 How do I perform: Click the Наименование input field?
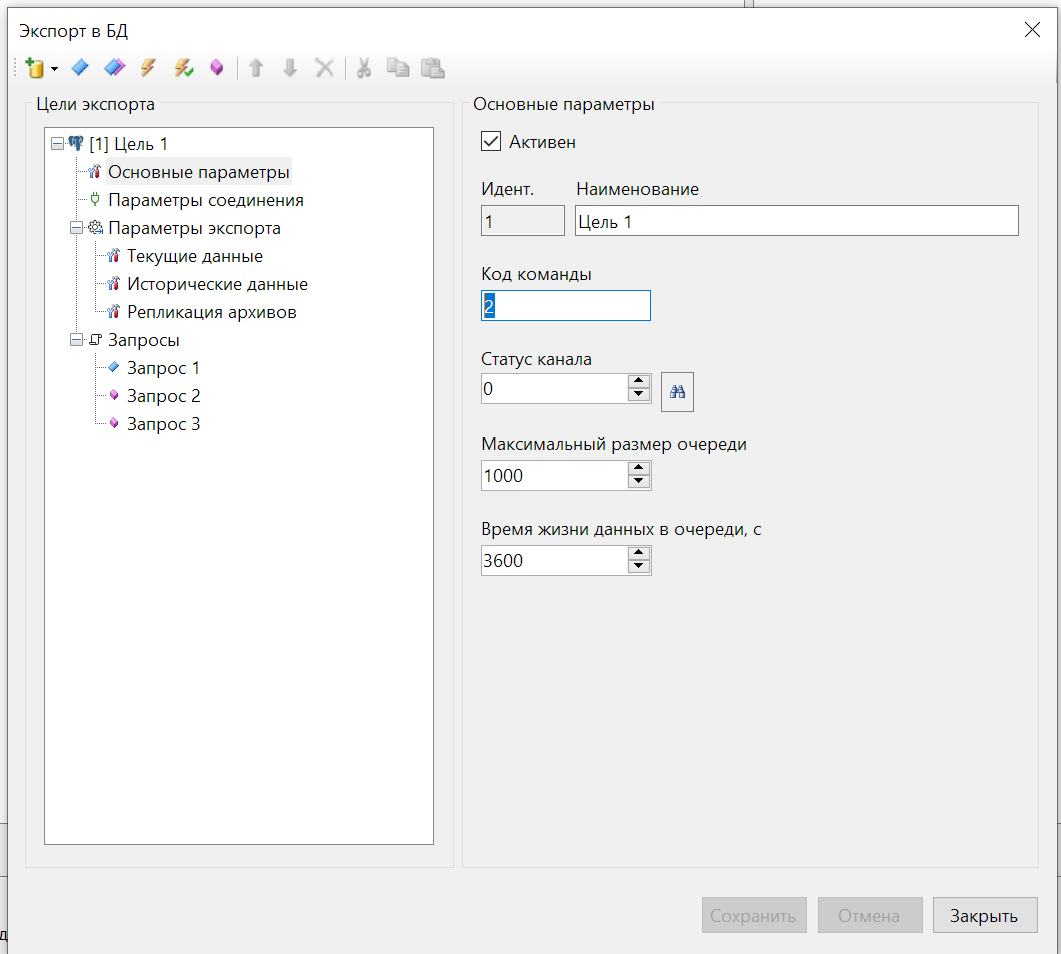[x=796, y=221]
